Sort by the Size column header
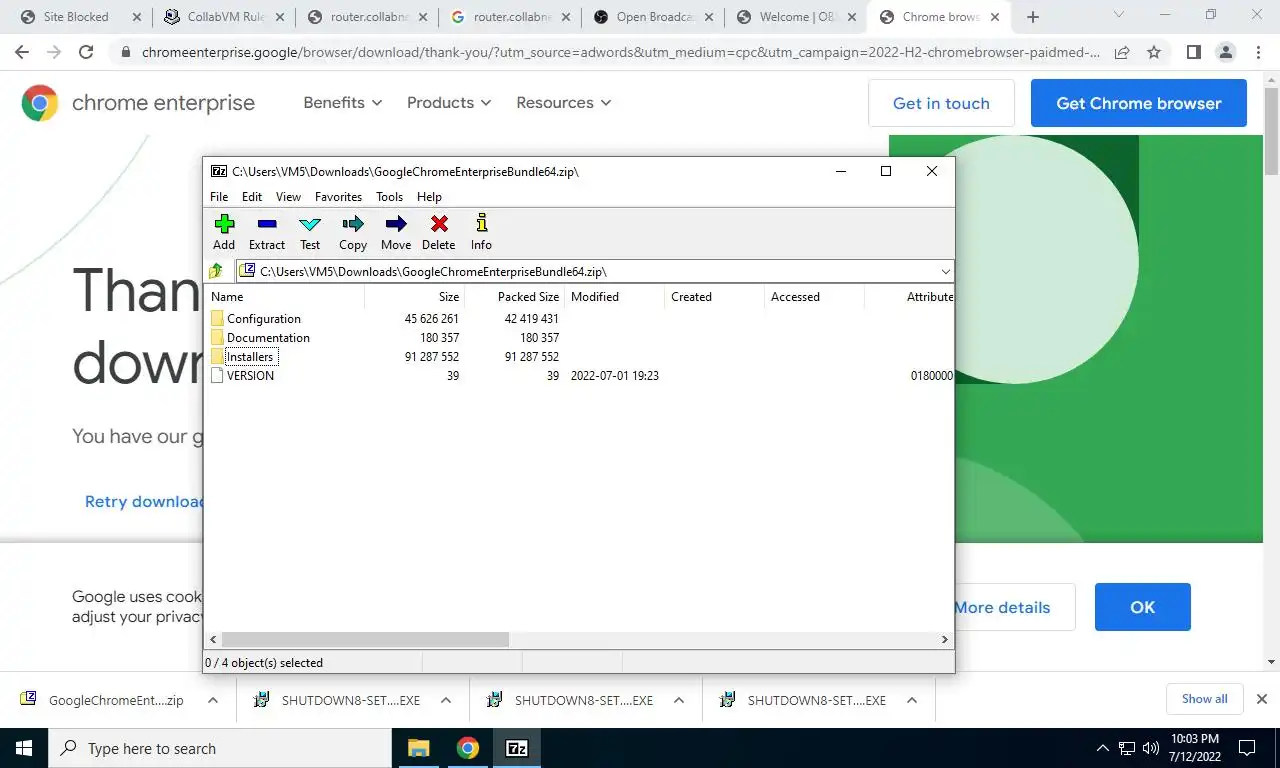1280x768 pixels. click(x=414, y=297)
